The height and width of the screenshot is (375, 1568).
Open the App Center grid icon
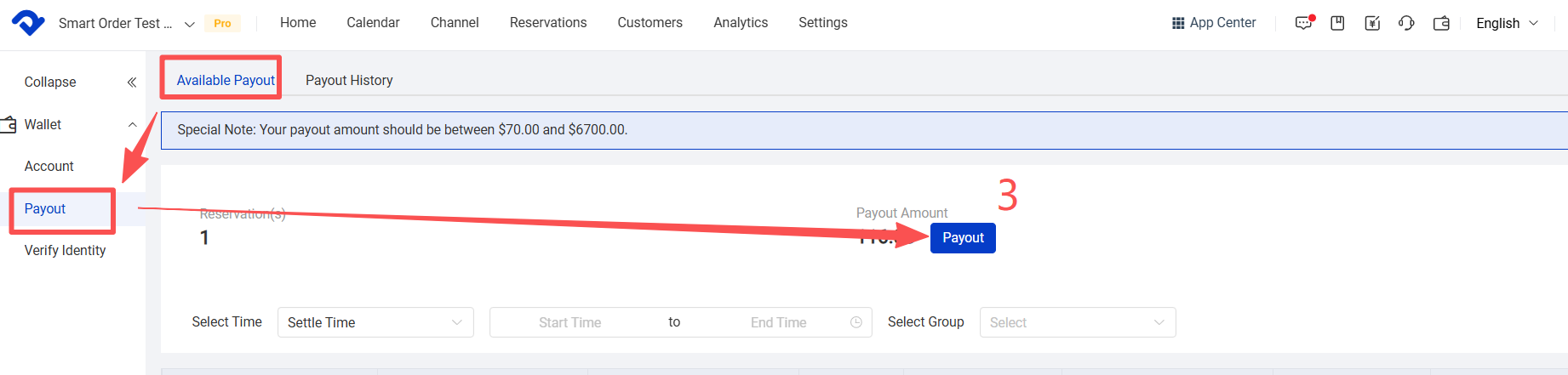pos(1178,23)
